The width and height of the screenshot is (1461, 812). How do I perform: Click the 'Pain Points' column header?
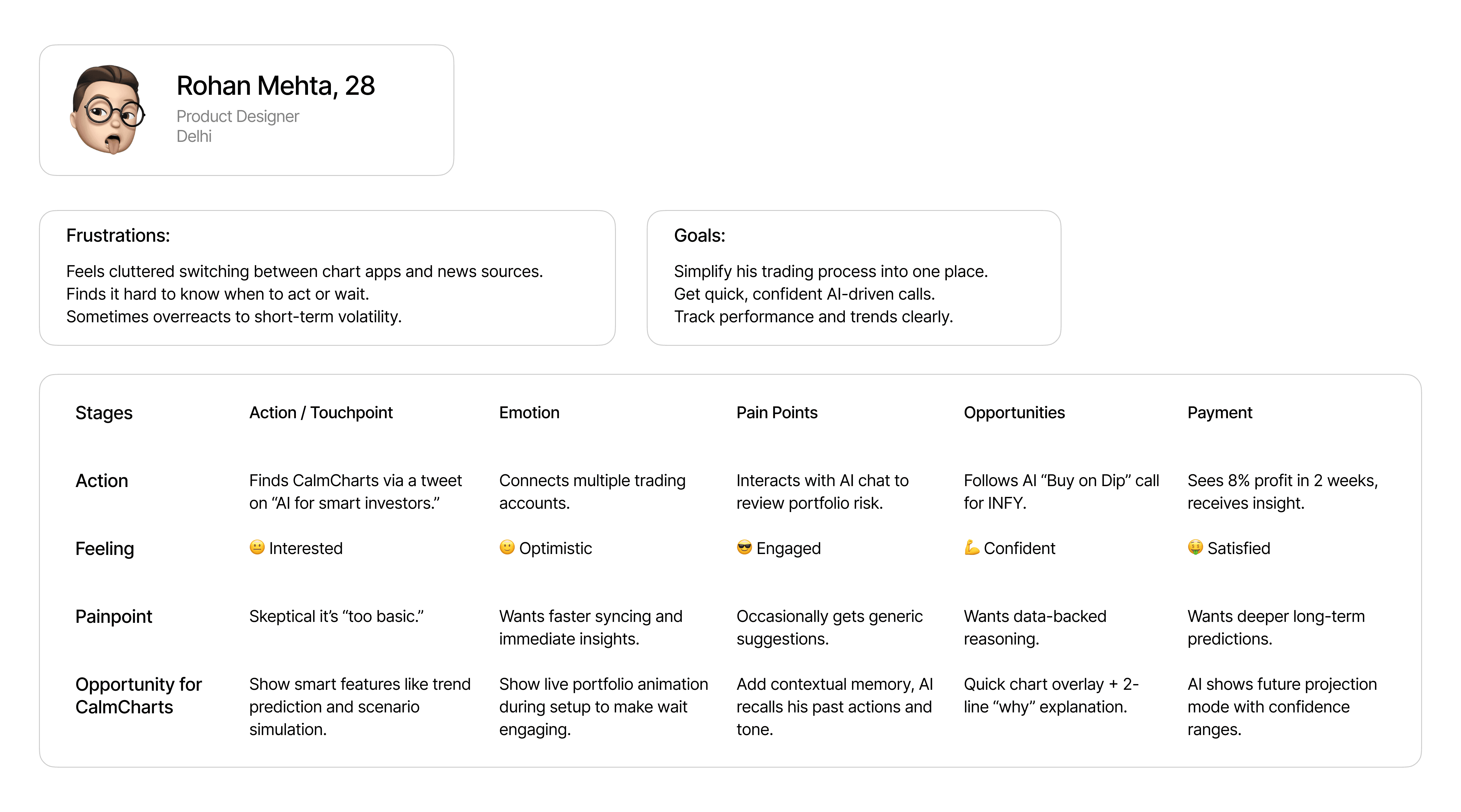point(777,412)
